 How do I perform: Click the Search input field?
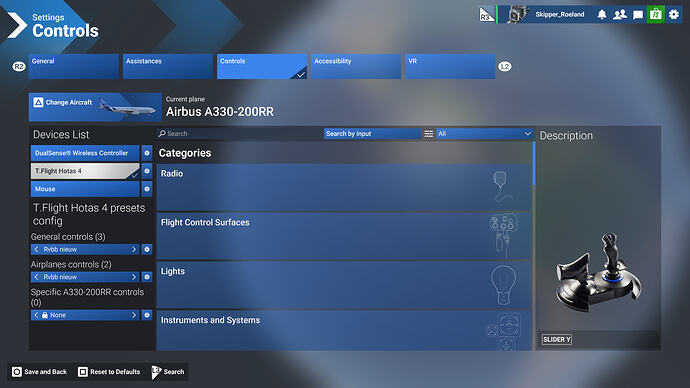click(x=240, y=134)
